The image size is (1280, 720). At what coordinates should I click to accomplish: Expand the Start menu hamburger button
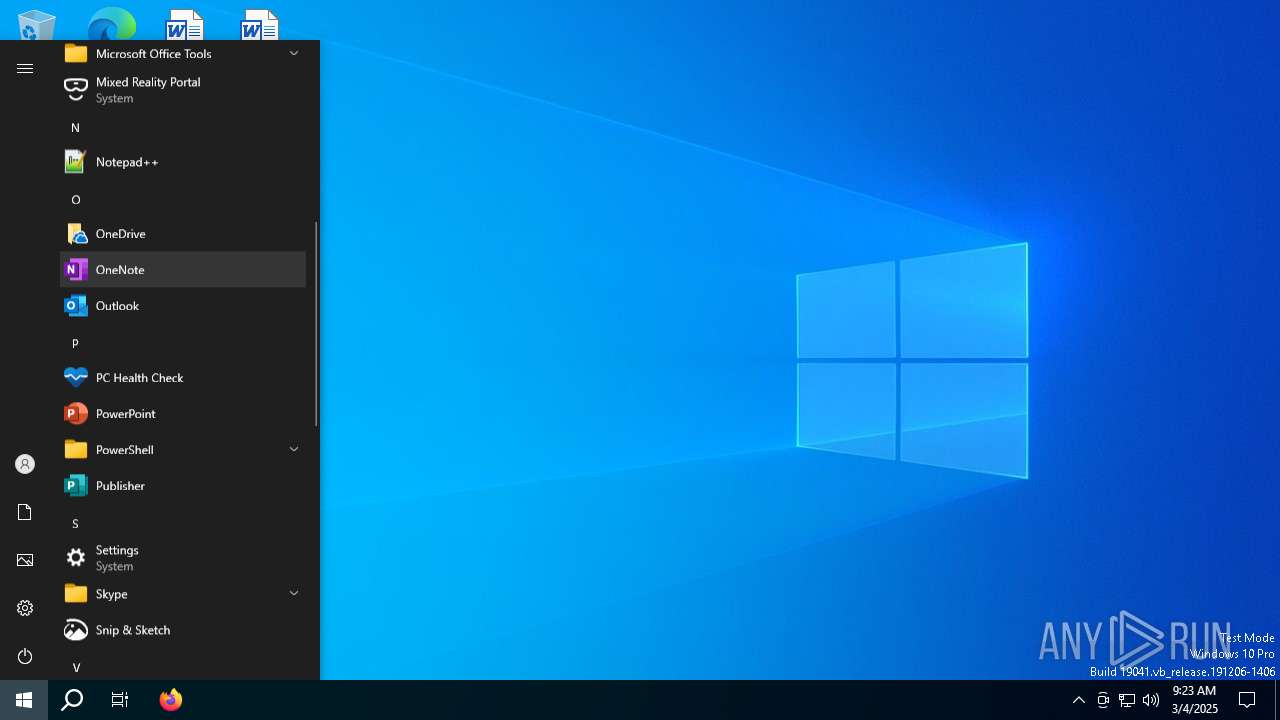[x=25, y=68]
